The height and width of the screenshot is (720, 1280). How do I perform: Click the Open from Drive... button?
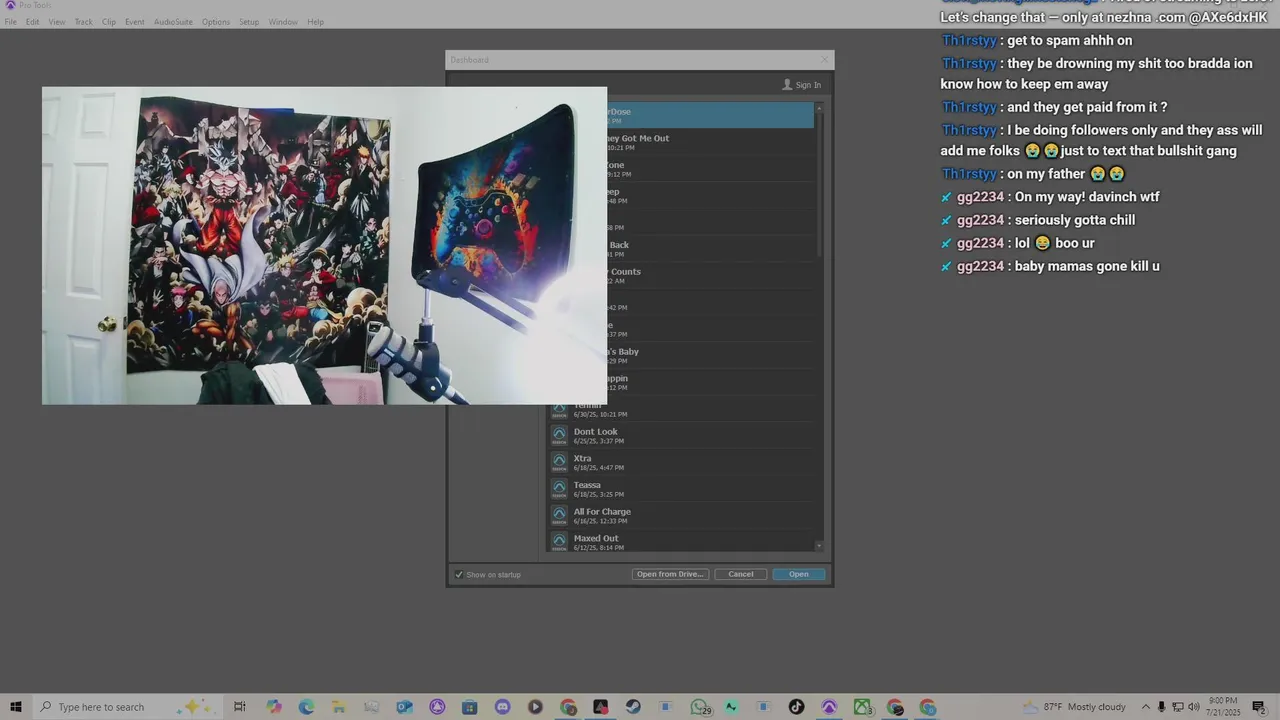[670, 574]
